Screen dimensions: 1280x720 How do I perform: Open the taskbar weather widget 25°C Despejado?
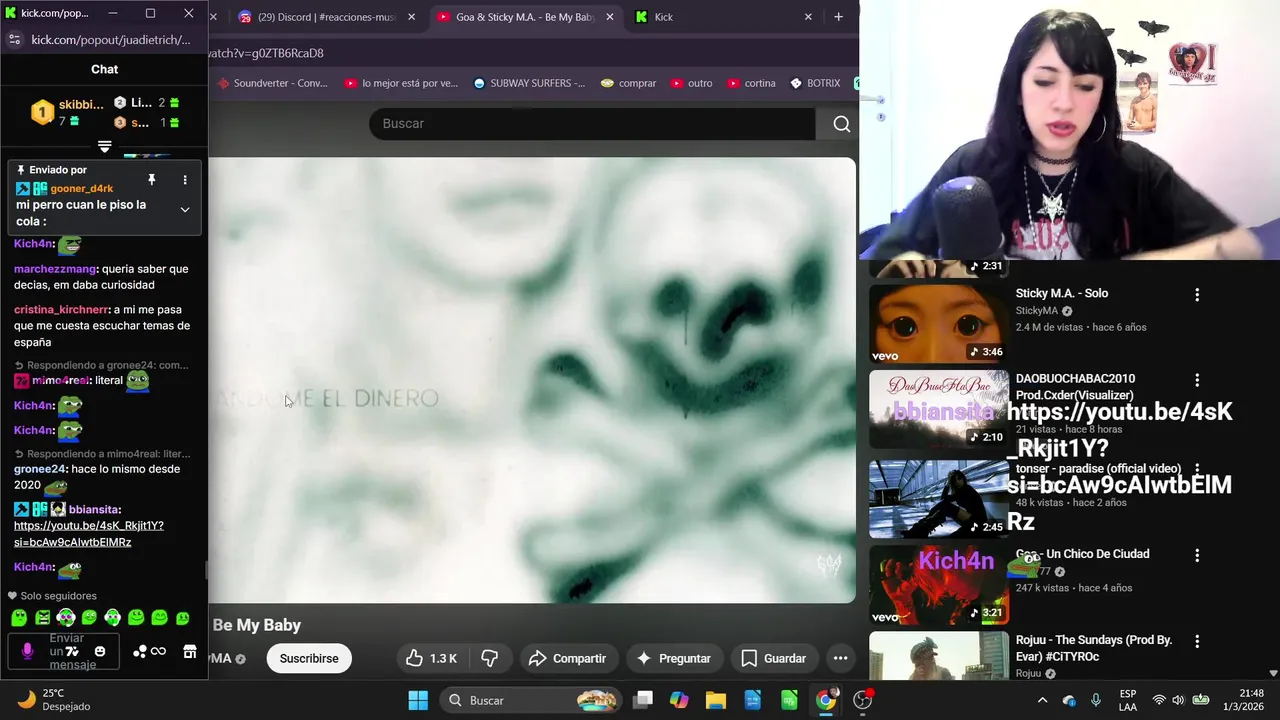click(55, 700)
